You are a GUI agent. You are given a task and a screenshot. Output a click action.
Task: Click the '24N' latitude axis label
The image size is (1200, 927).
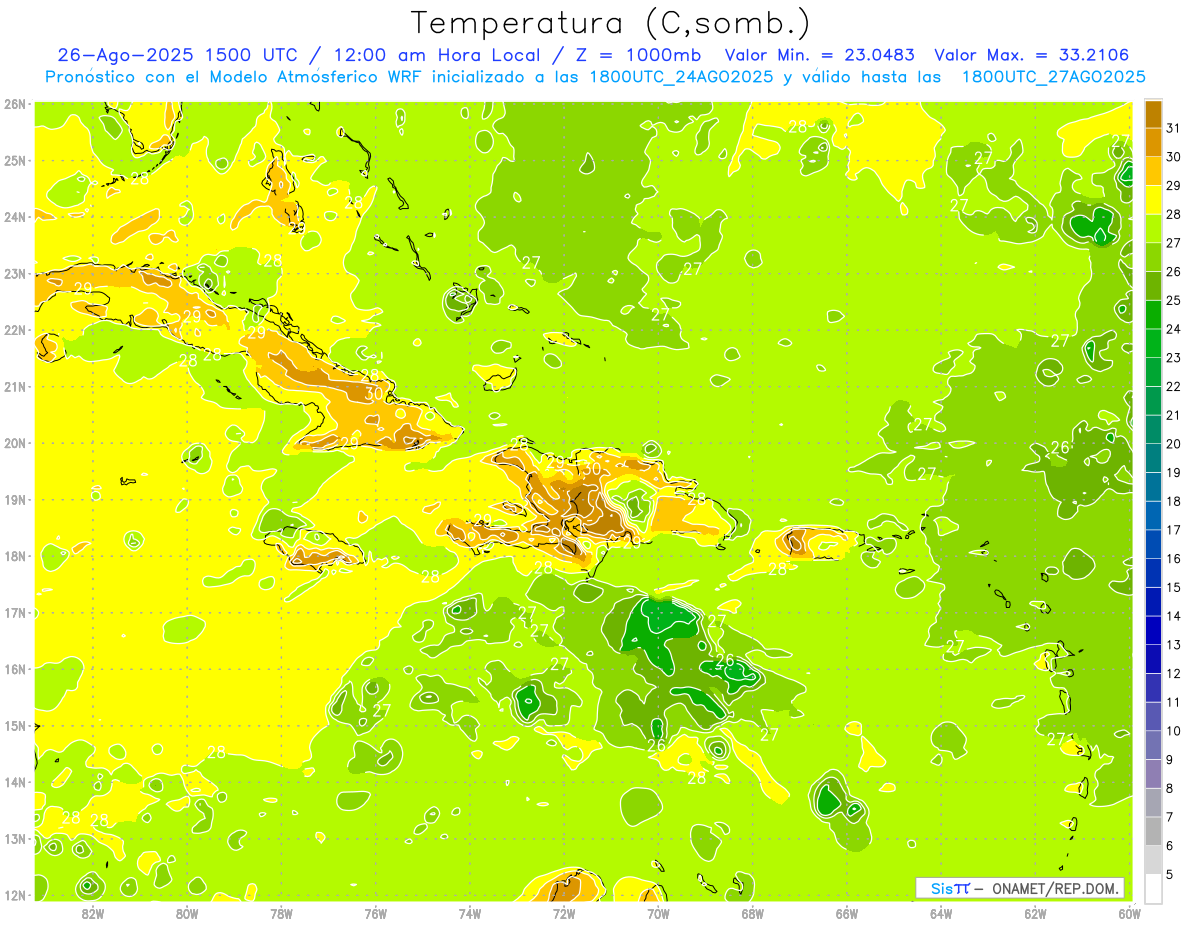tap(15, 217)
